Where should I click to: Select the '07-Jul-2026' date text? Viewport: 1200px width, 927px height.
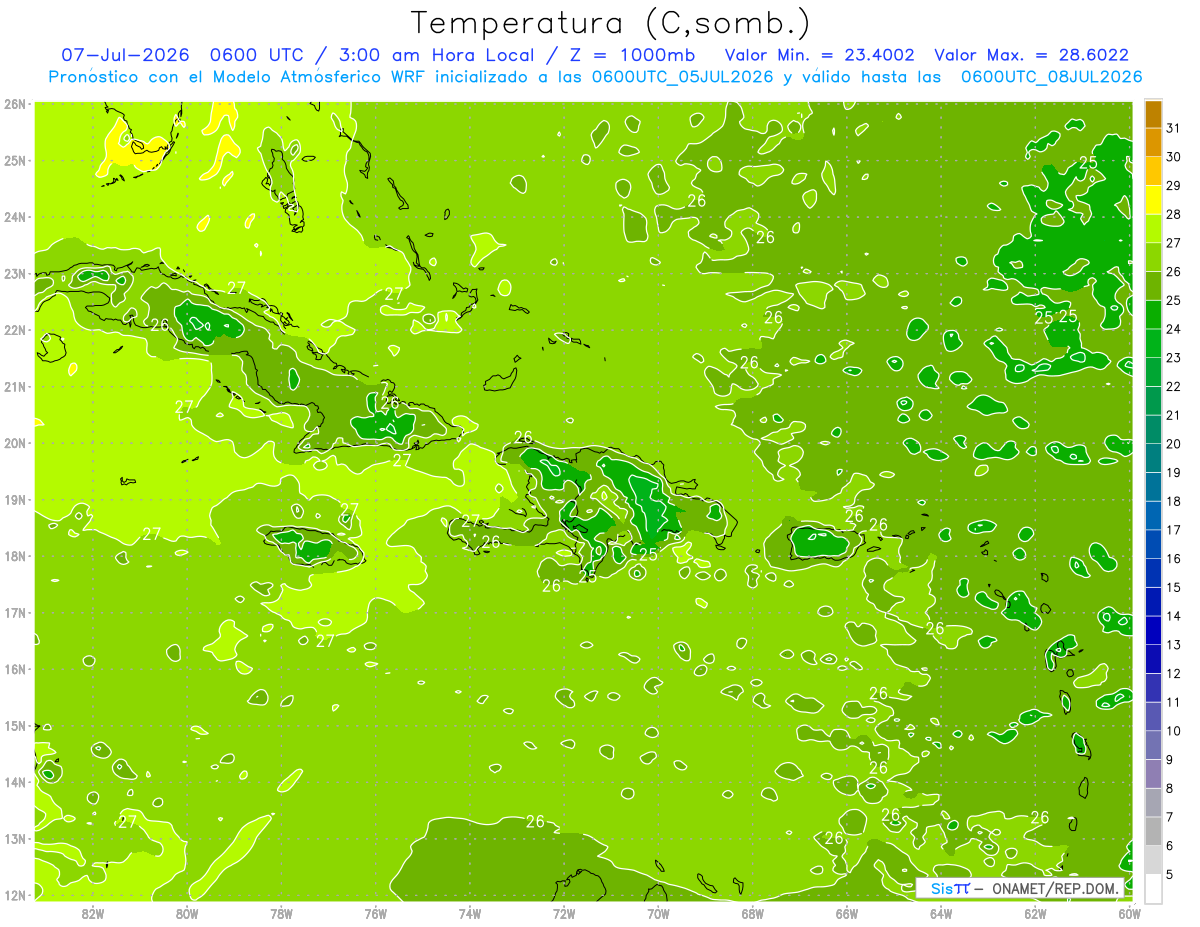(x=125, y=55)
